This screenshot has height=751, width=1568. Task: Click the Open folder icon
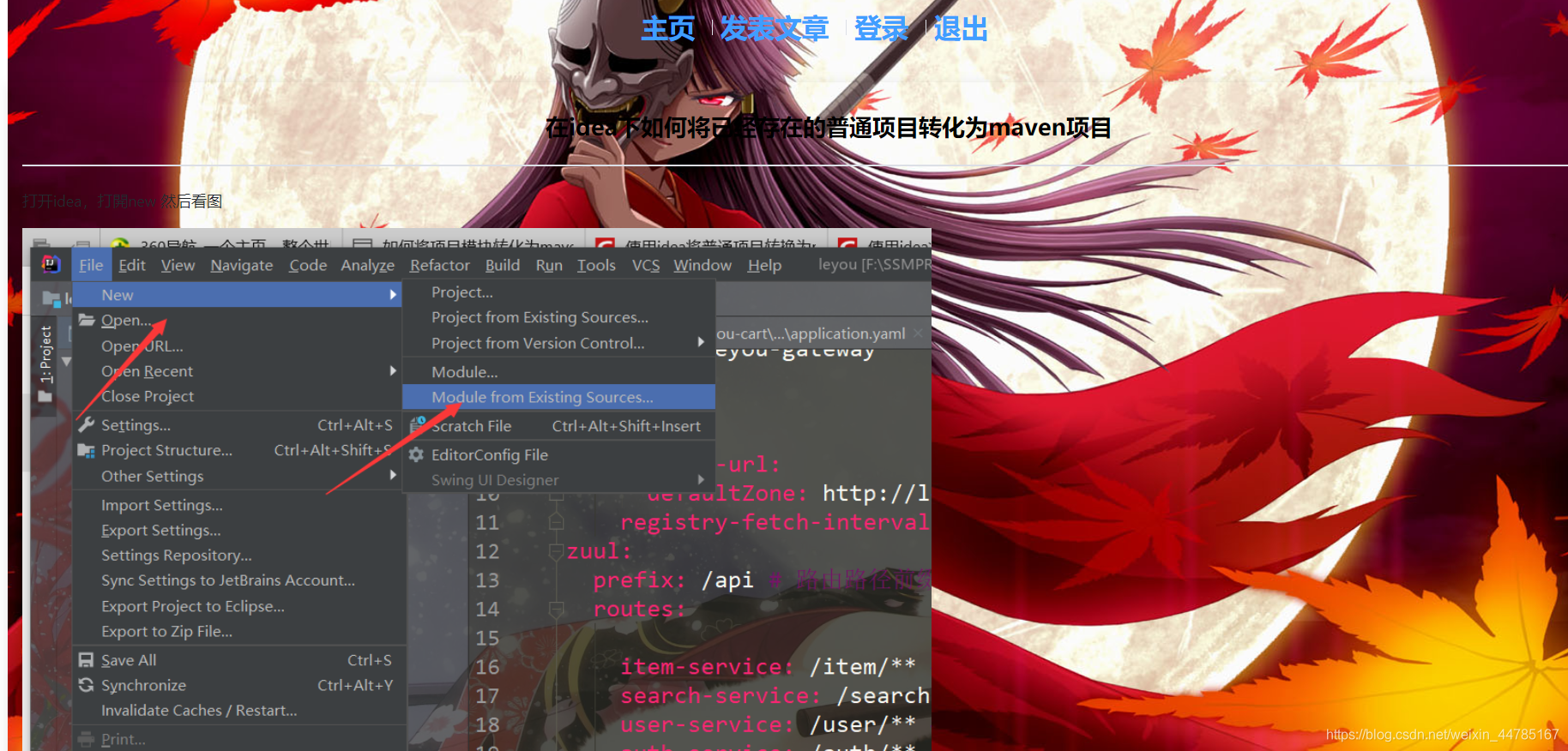87,320
